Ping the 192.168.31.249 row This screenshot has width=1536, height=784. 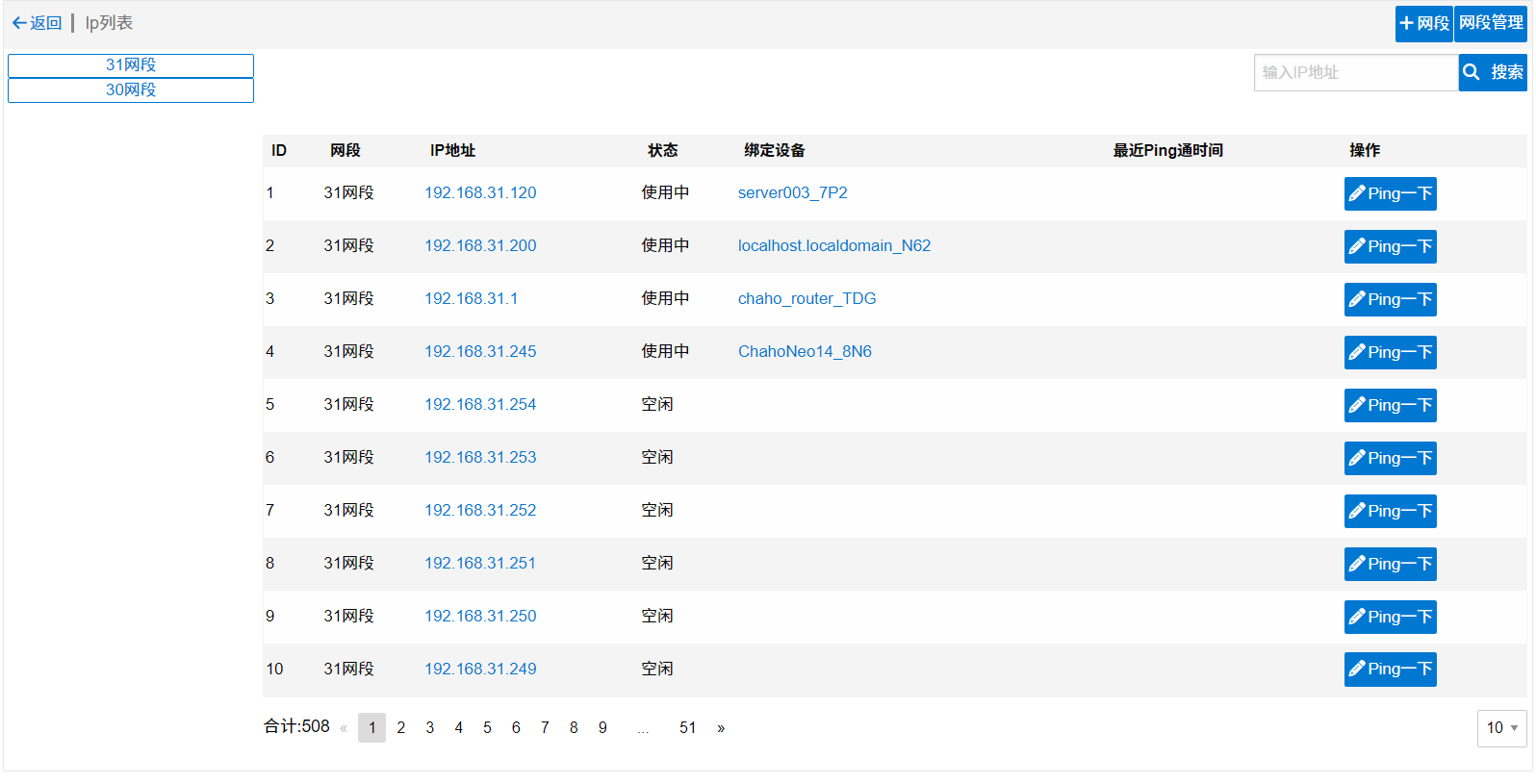click(x=1390, y=670)
